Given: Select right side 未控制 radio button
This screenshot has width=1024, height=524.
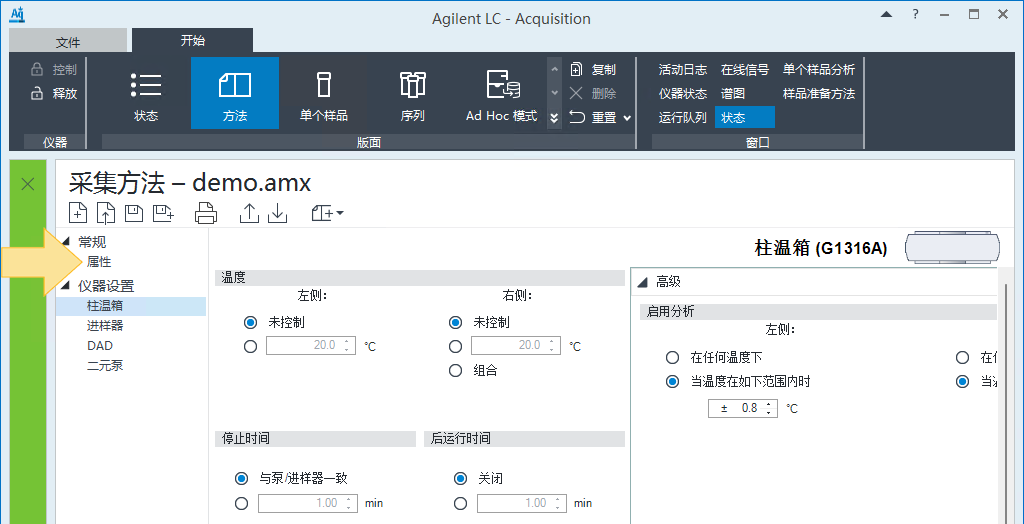Looking at the screenshot, I should (x=456, y=322).
